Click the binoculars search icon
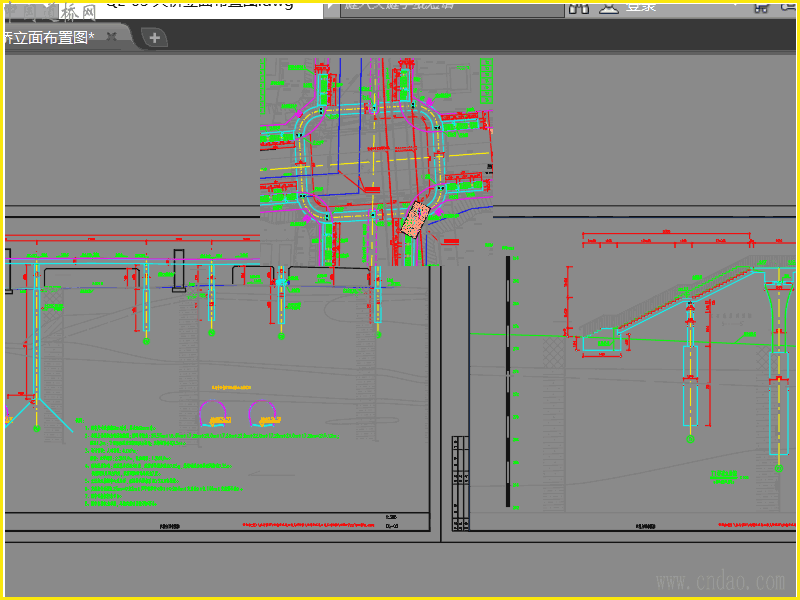This screenshot has height=600, width=800. coord(578,7)
